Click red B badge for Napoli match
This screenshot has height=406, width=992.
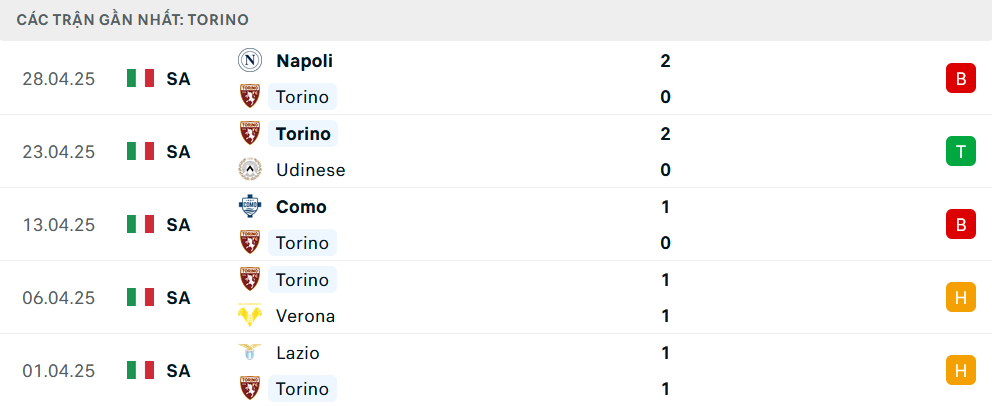tap(960, 78)
